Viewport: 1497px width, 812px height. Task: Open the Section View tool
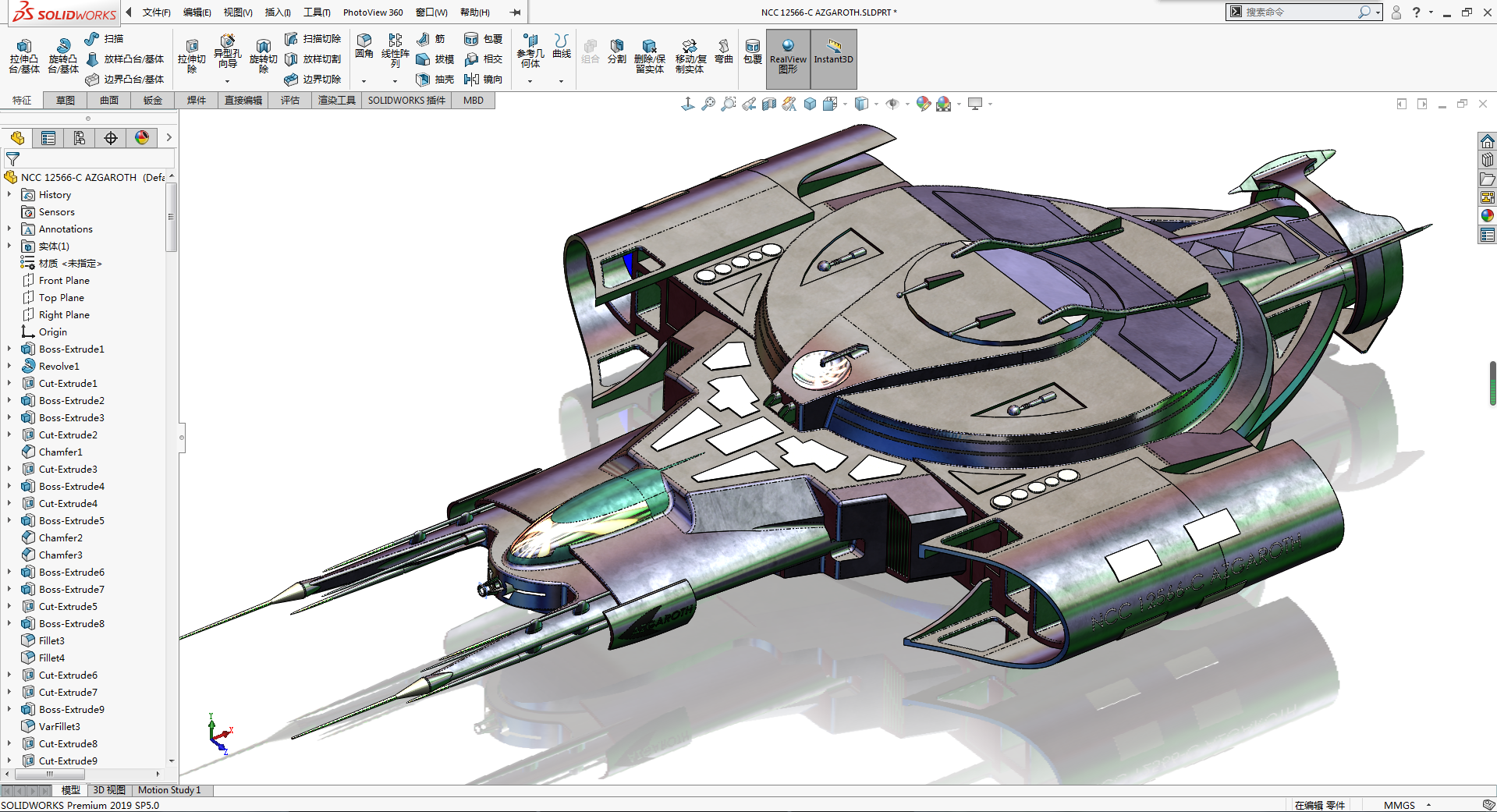tap(769, 104)
